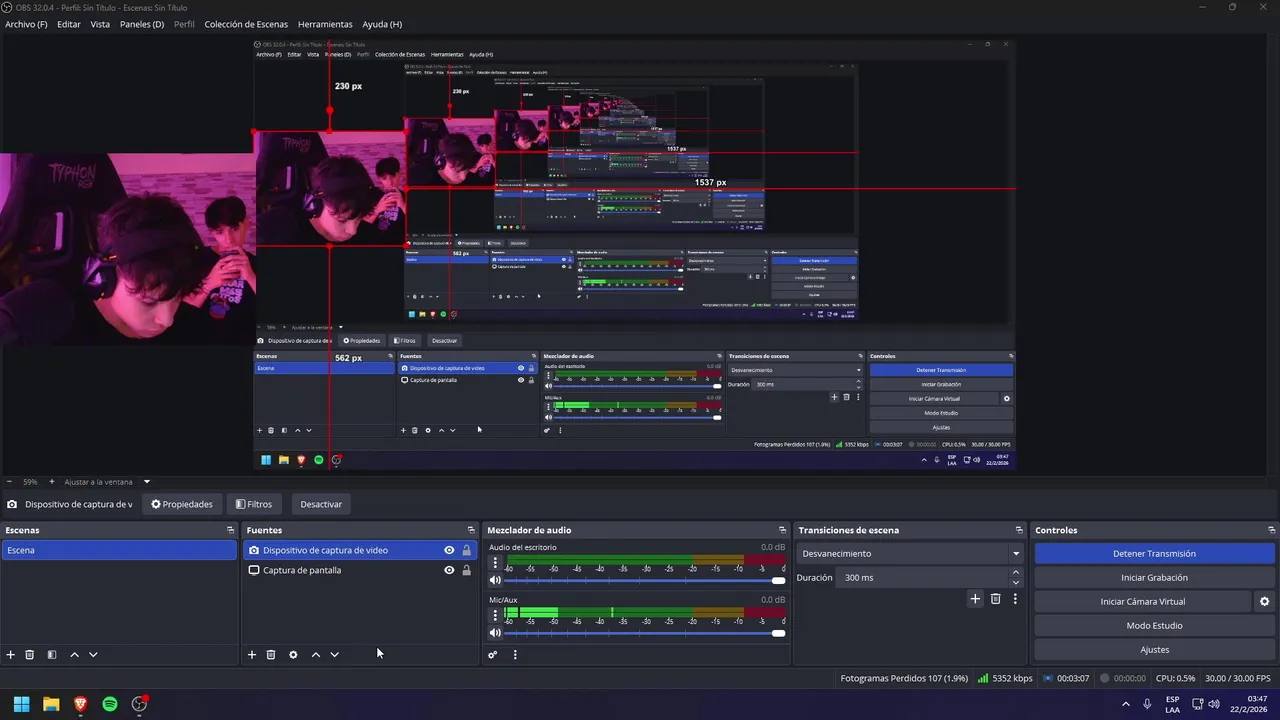Viewport: 1280px width, 720px height.
Task: Open the audio mixer three-dot menu at the bottom
Action: [x=515, y=655]
